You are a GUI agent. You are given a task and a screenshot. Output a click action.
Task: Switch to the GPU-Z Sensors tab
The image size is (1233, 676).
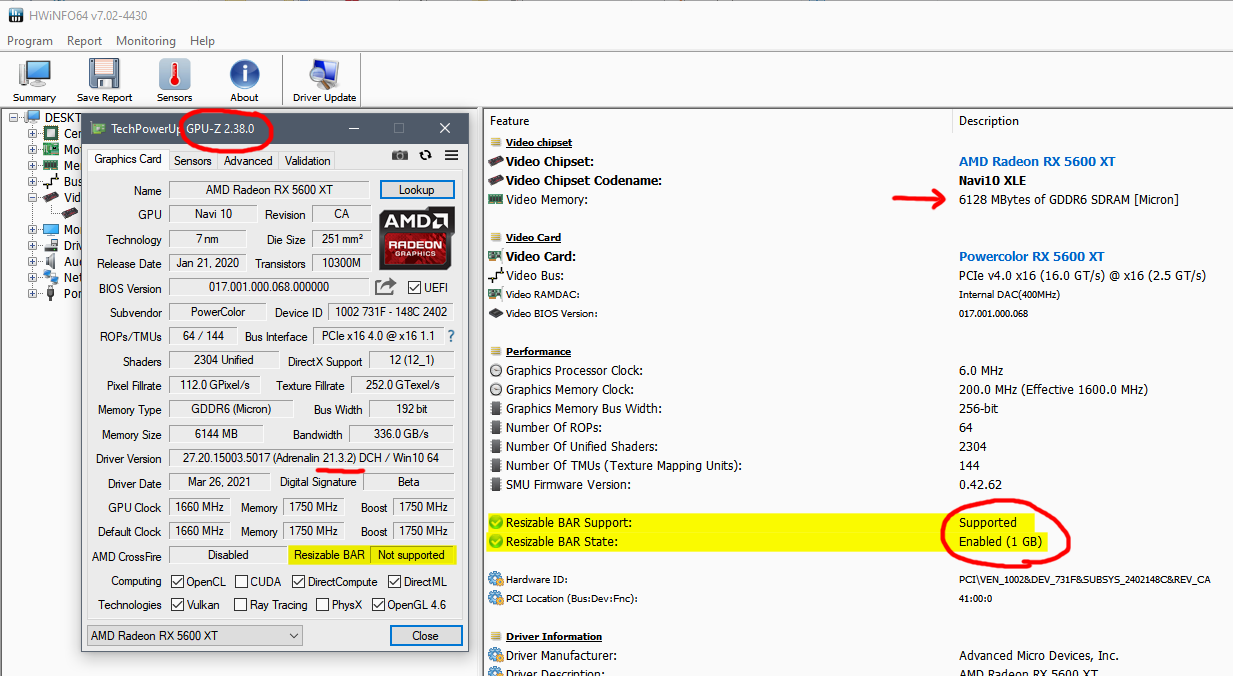pyautogui.click(x=192, y=160)
